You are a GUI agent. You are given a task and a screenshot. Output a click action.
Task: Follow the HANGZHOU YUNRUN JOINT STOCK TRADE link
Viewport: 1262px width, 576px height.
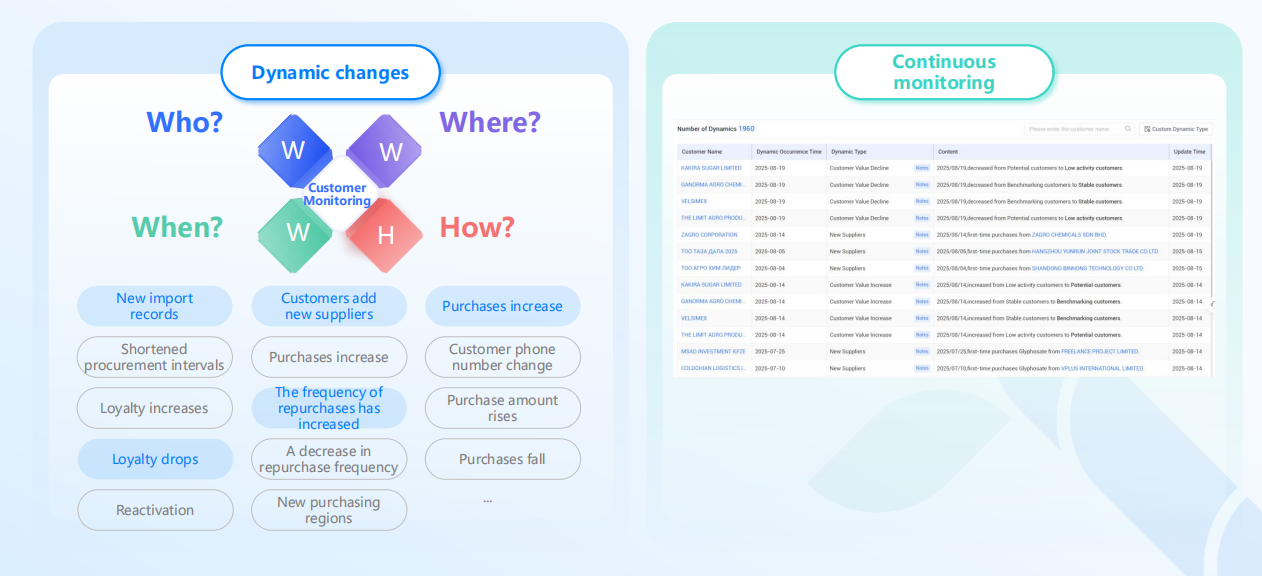pos(1095,251)
